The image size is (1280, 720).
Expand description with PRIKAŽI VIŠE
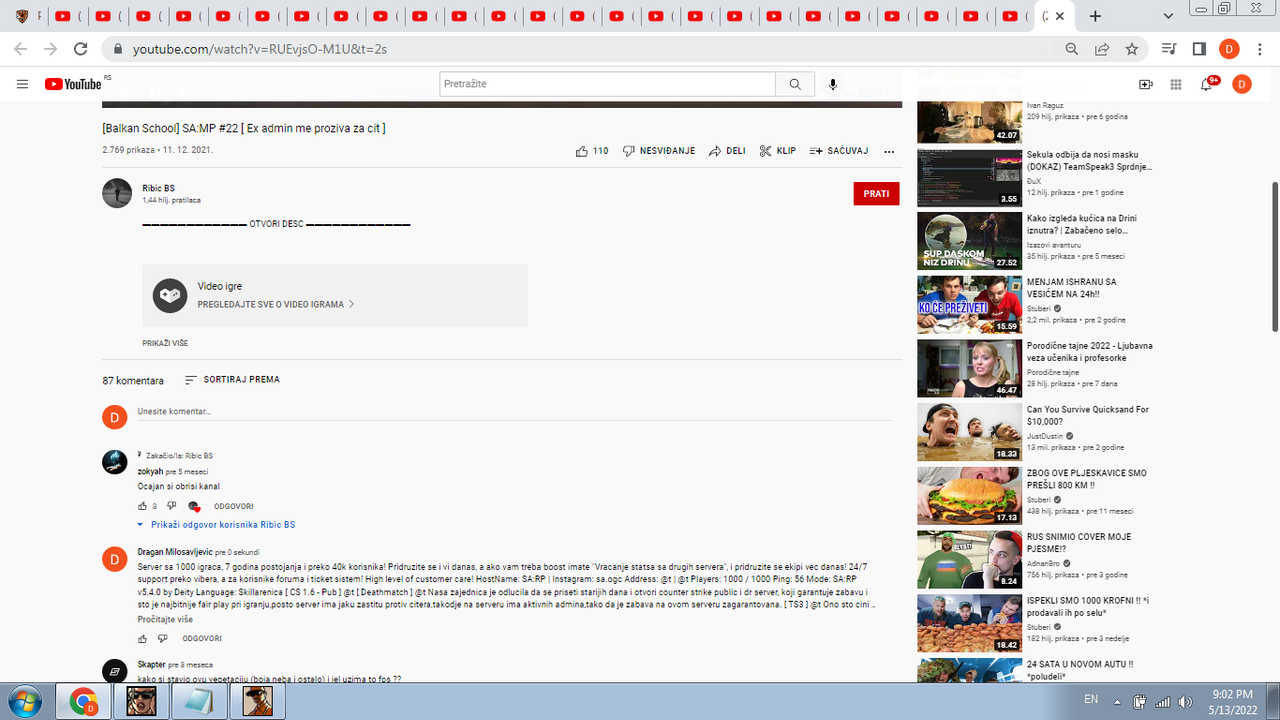click(165, 343)
